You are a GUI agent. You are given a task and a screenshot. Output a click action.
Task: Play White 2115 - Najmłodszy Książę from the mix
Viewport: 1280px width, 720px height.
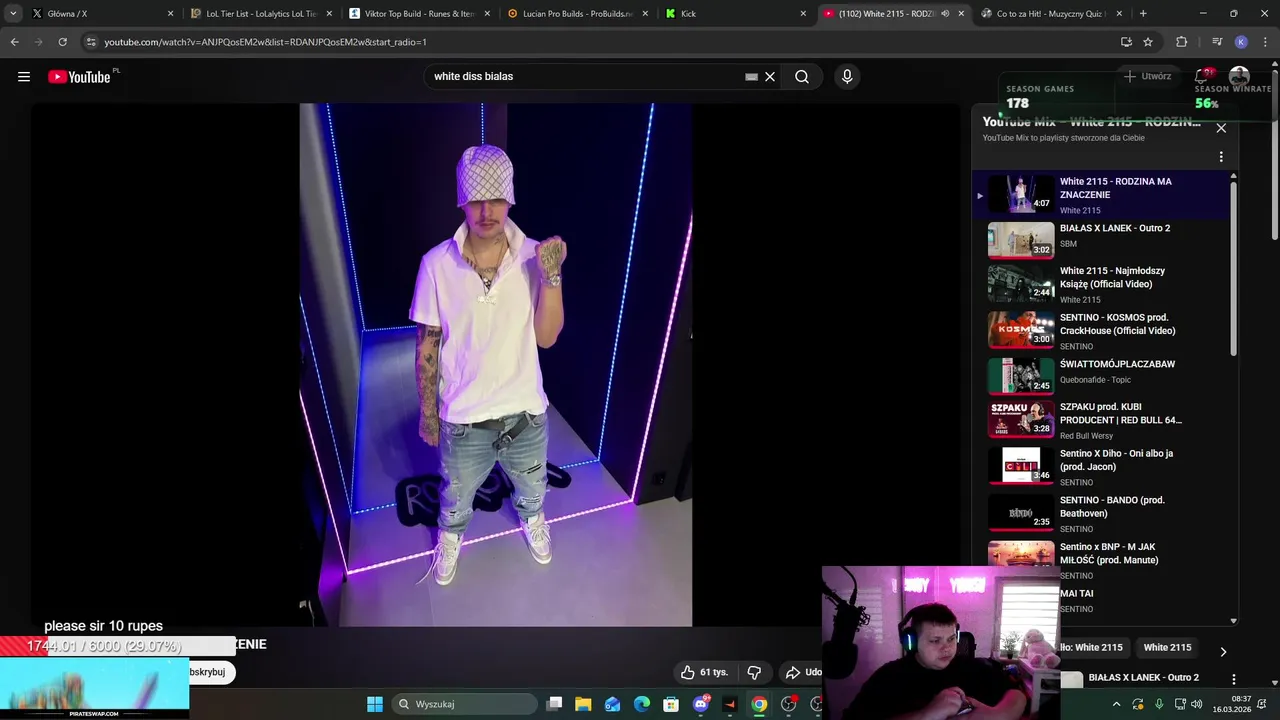coord(1104,285)
